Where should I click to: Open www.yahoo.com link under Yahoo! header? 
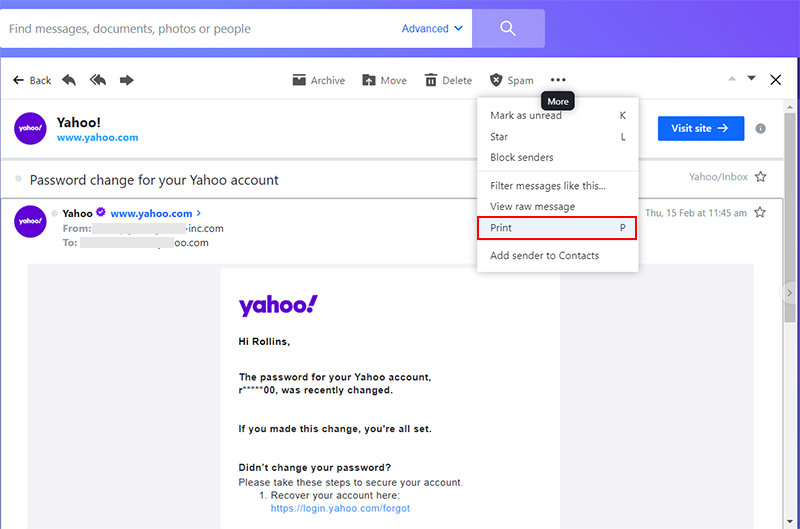point(97,138)
